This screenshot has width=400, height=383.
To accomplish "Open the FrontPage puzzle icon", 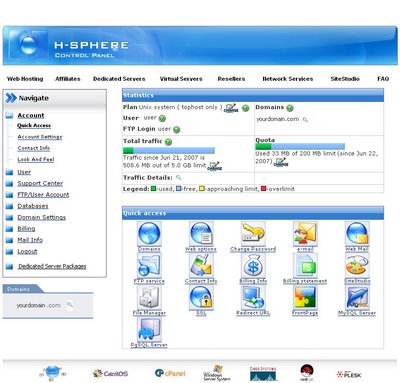I will coord(305,297).
